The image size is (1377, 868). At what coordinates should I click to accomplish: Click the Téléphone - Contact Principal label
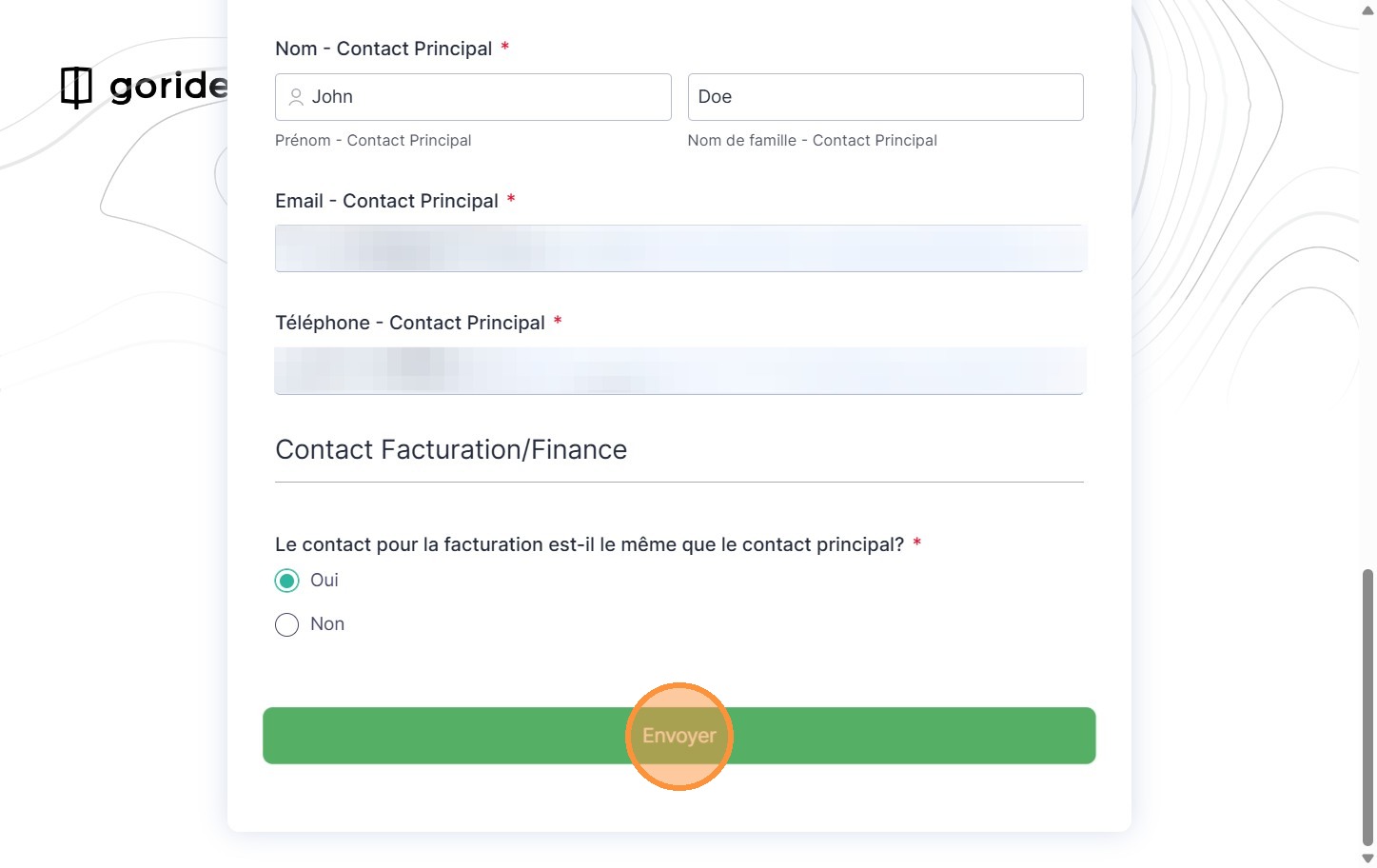pos(409,323)
